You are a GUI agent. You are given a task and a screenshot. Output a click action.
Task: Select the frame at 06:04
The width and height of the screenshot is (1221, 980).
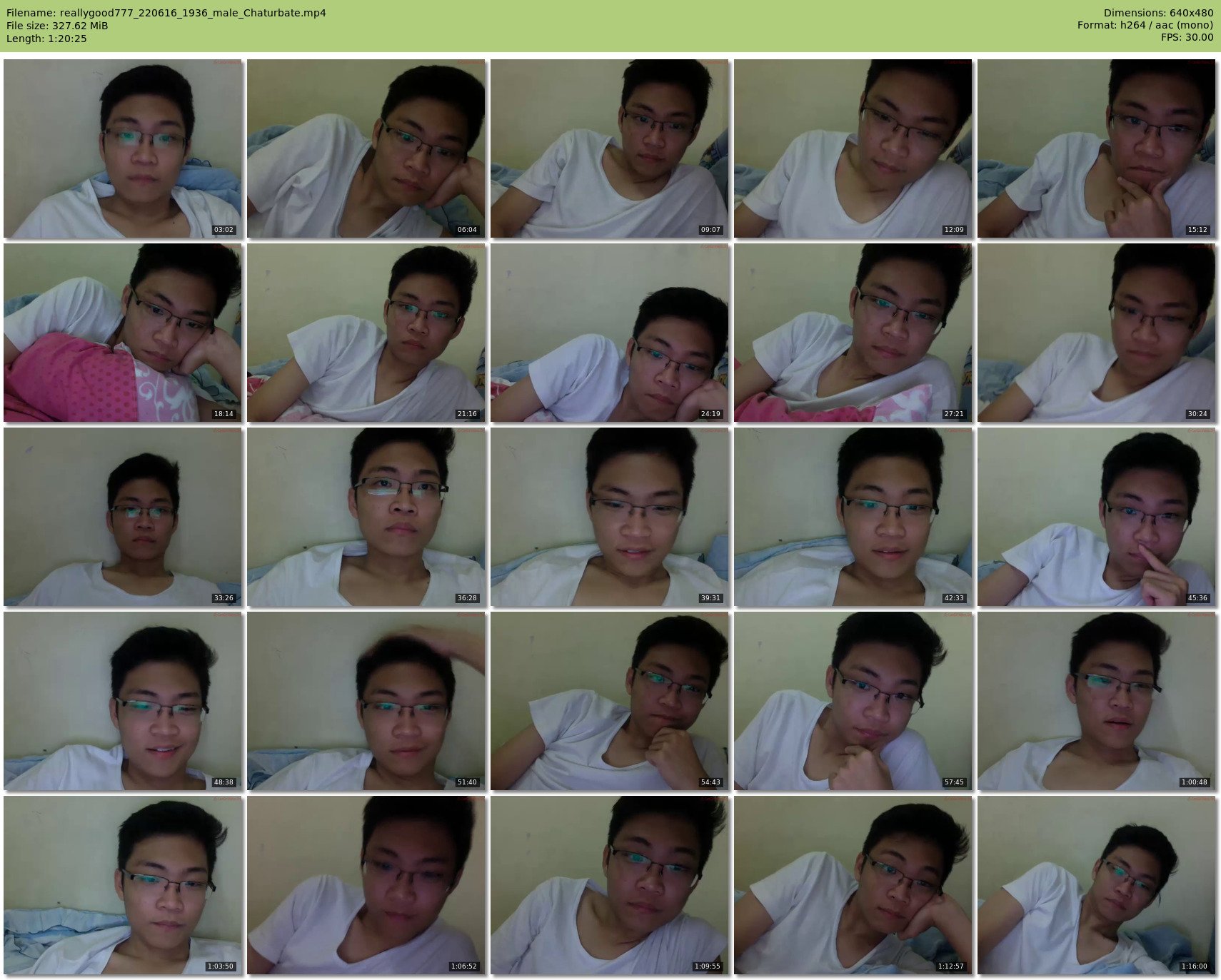[x=366, y=148]
